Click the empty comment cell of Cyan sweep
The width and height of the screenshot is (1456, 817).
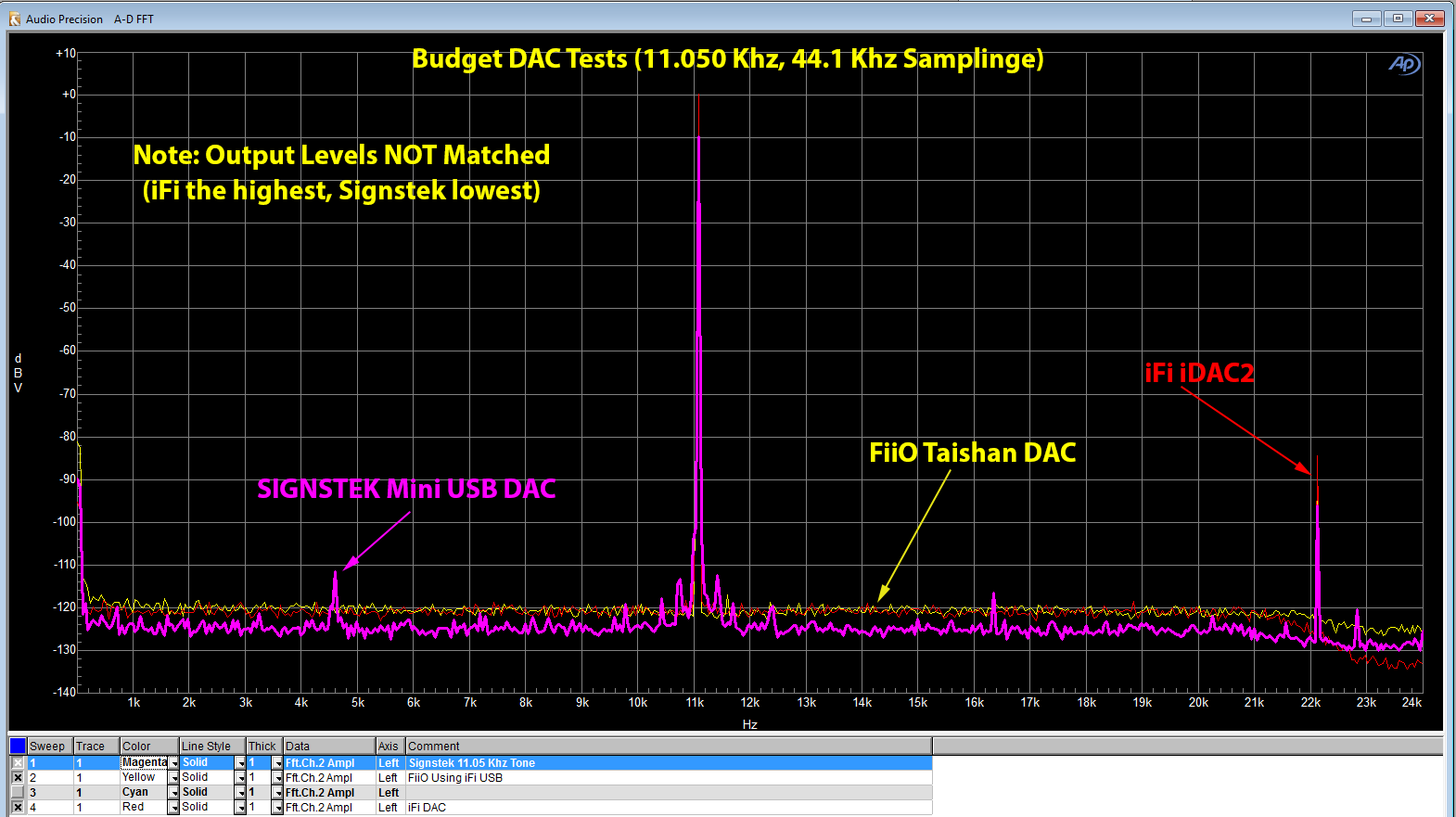click(x=669, y=793)
